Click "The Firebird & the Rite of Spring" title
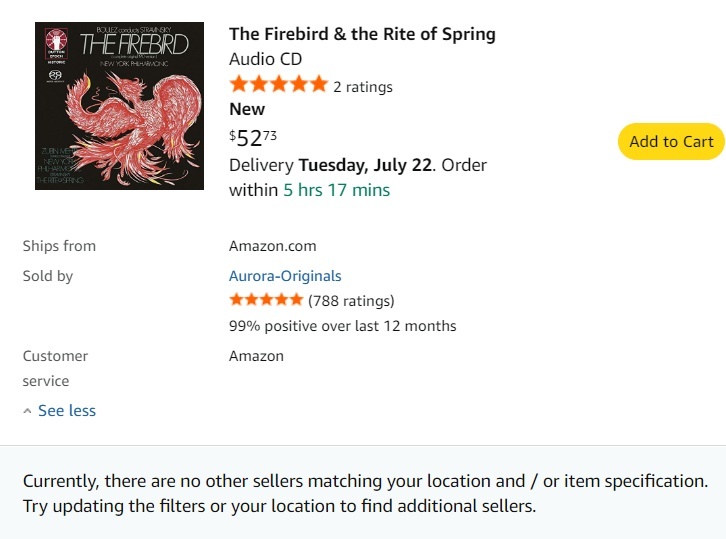The width and height of the screenshot is (726, 539). click(362, 34)
